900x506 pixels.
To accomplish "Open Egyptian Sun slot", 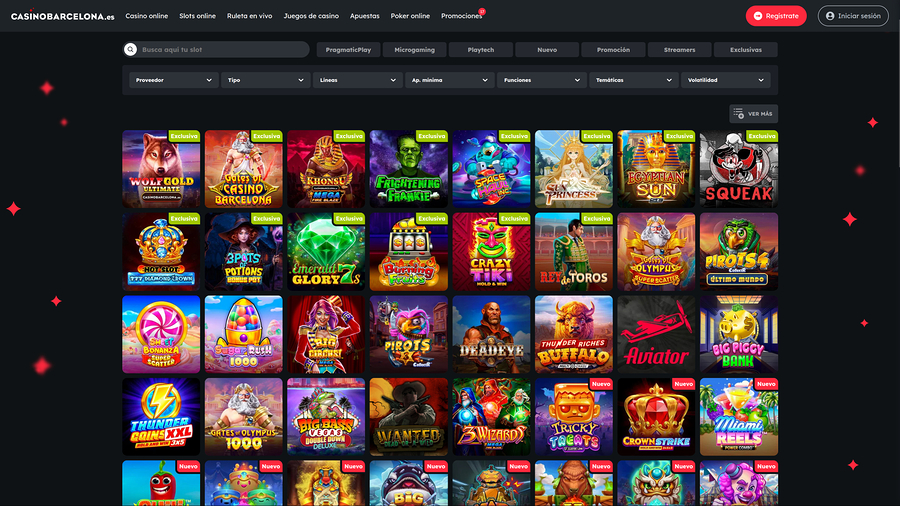I will pos(656,169).
